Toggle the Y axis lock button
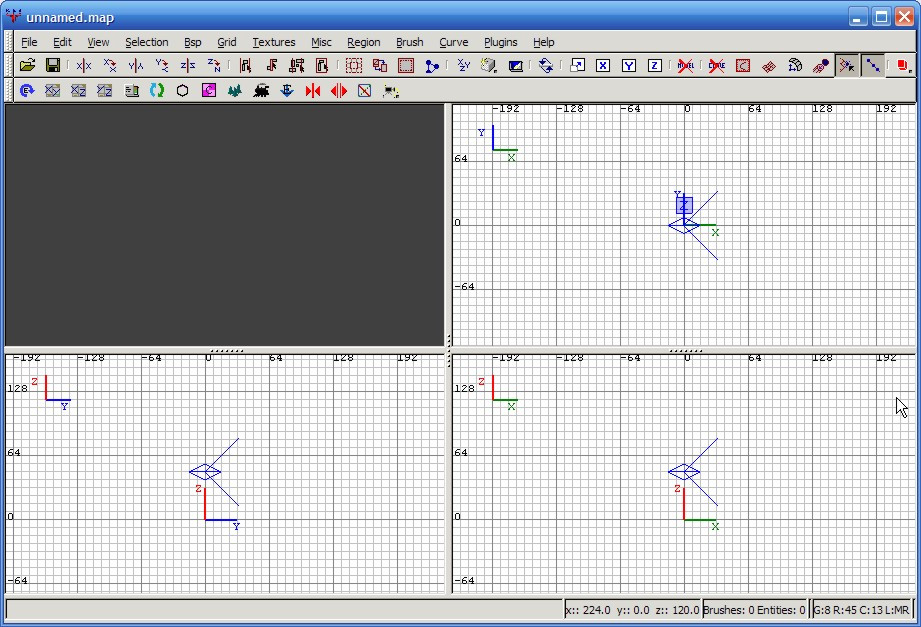Screen dimensions: 921x627 [x=629, y=66]
